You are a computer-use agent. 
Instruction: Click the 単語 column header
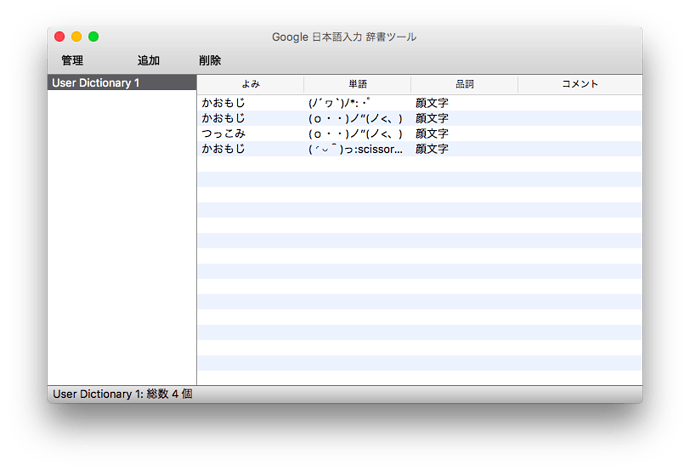pyautogui.click(x=357, y=84)
